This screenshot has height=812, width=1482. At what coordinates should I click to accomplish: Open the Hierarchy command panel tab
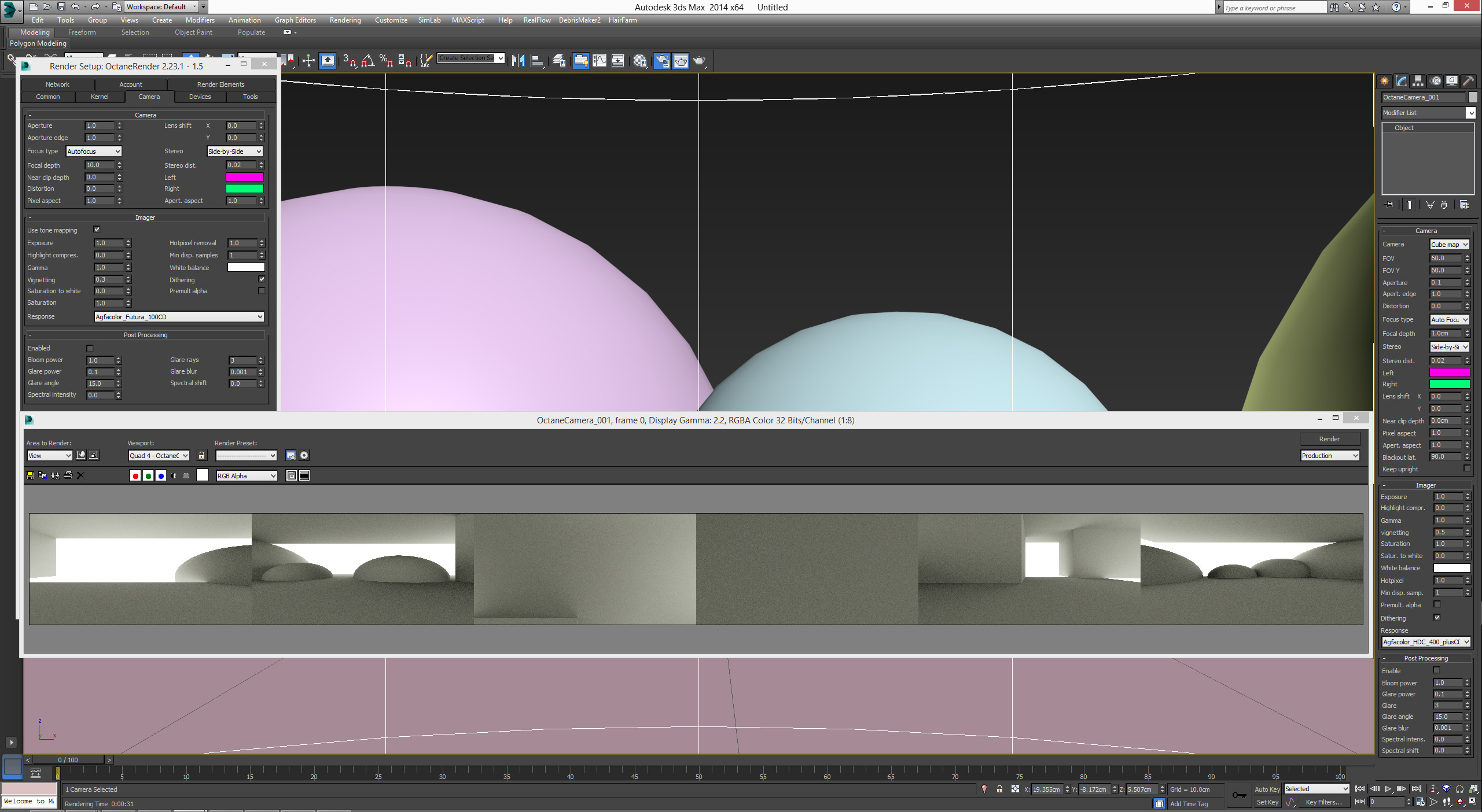pyautogui.click(x=1418, y=81)
